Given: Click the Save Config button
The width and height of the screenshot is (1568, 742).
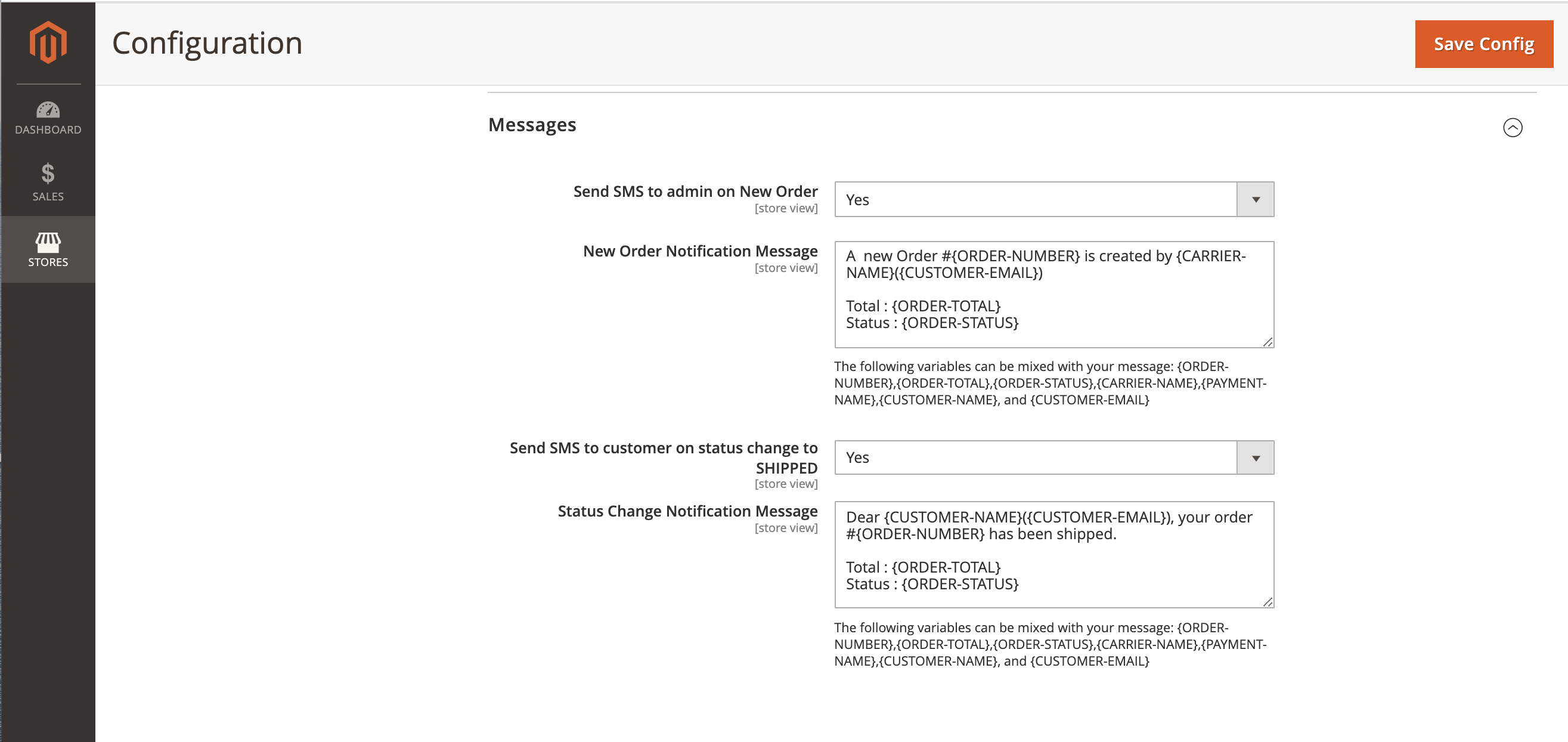Looking at the screenshot, I should click(1483, 44).
